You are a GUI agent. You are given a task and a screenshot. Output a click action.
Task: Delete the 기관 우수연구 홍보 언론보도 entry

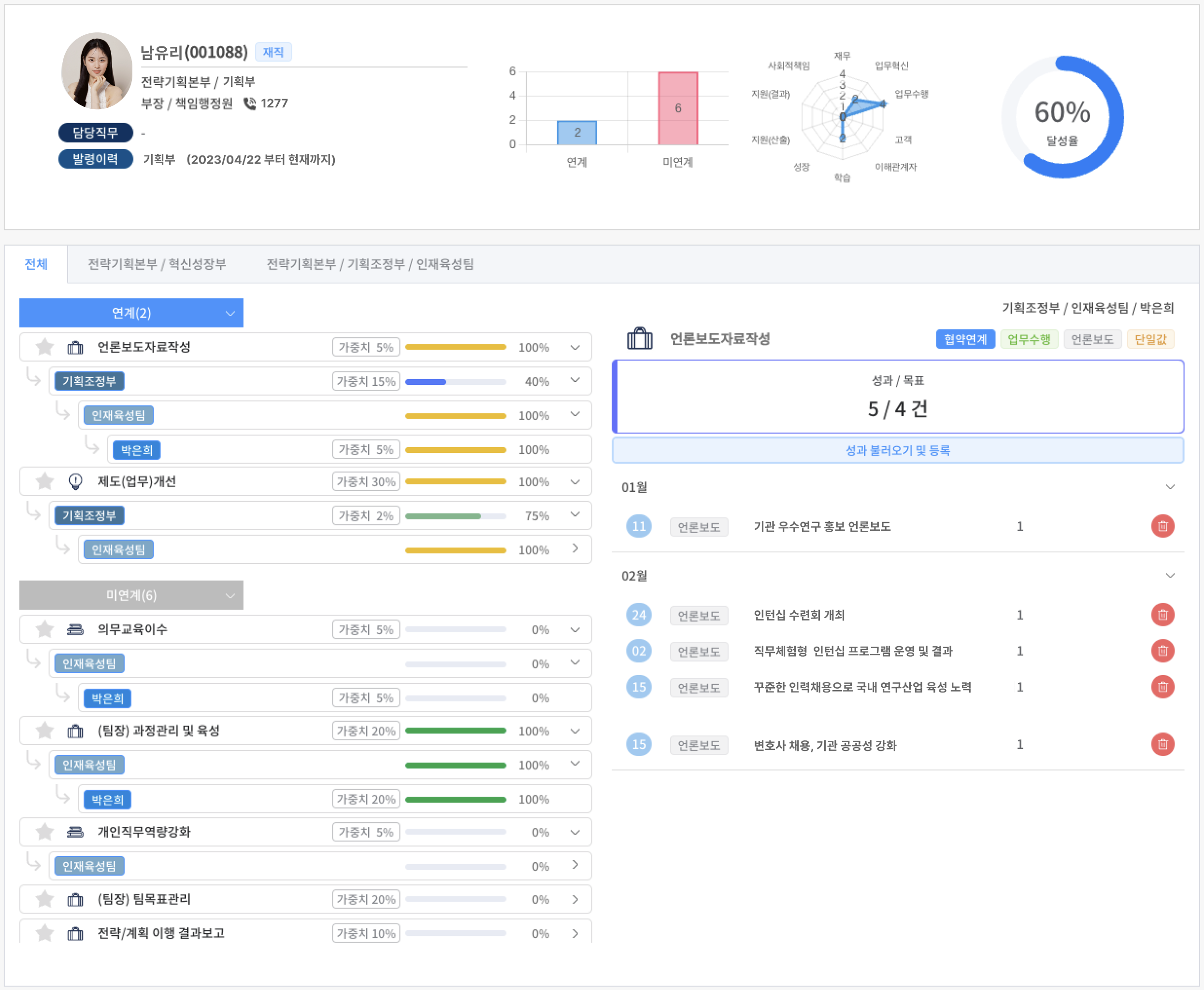[x=1162, y=526]
